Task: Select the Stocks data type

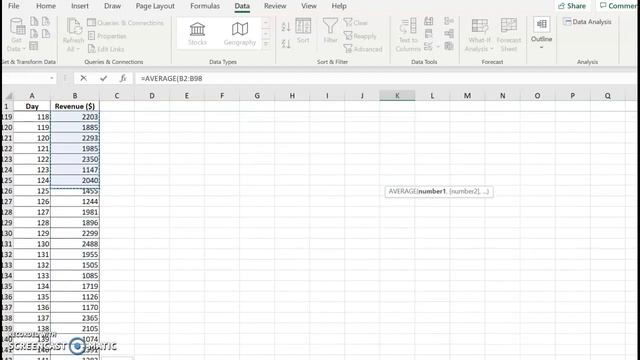Action: 198,34
